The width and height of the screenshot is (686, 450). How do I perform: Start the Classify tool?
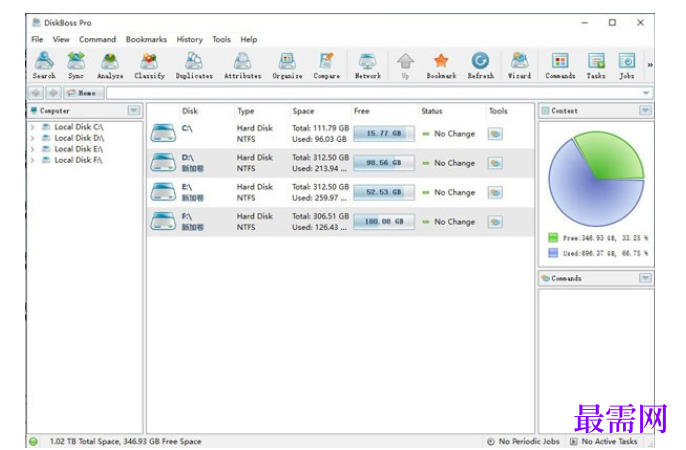click(150, 65)
